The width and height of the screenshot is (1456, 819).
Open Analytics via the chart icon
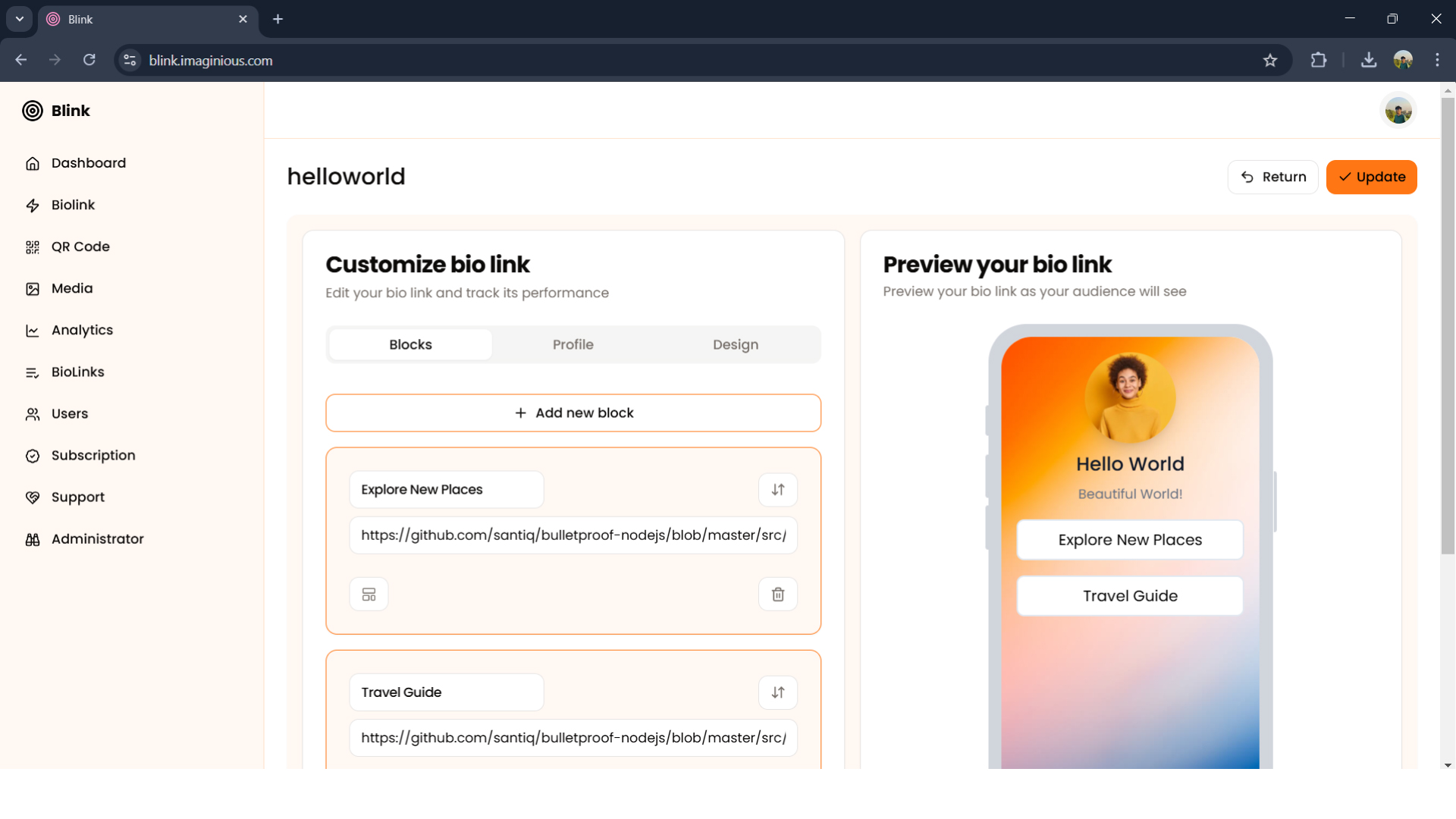[33, 331]
